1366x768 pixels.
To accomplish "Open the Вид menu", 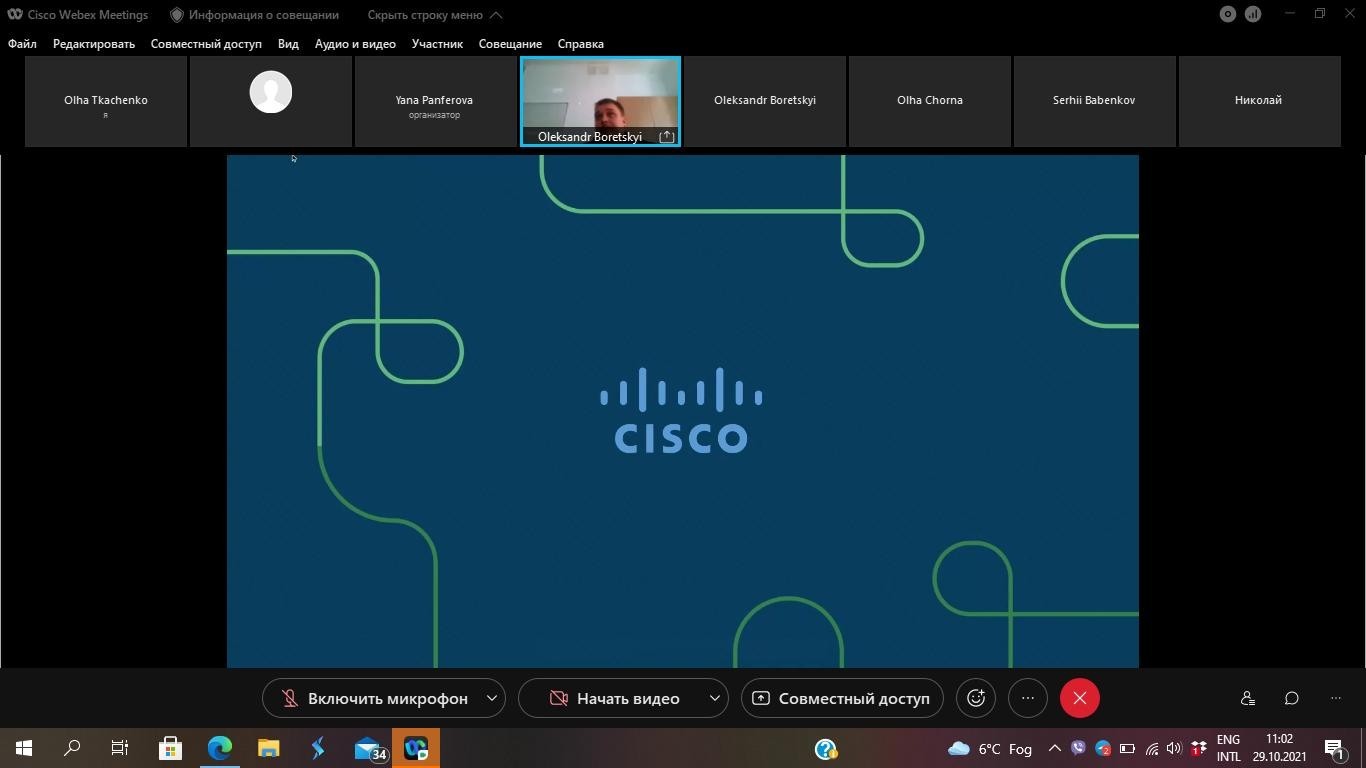I will pos(288,44).
